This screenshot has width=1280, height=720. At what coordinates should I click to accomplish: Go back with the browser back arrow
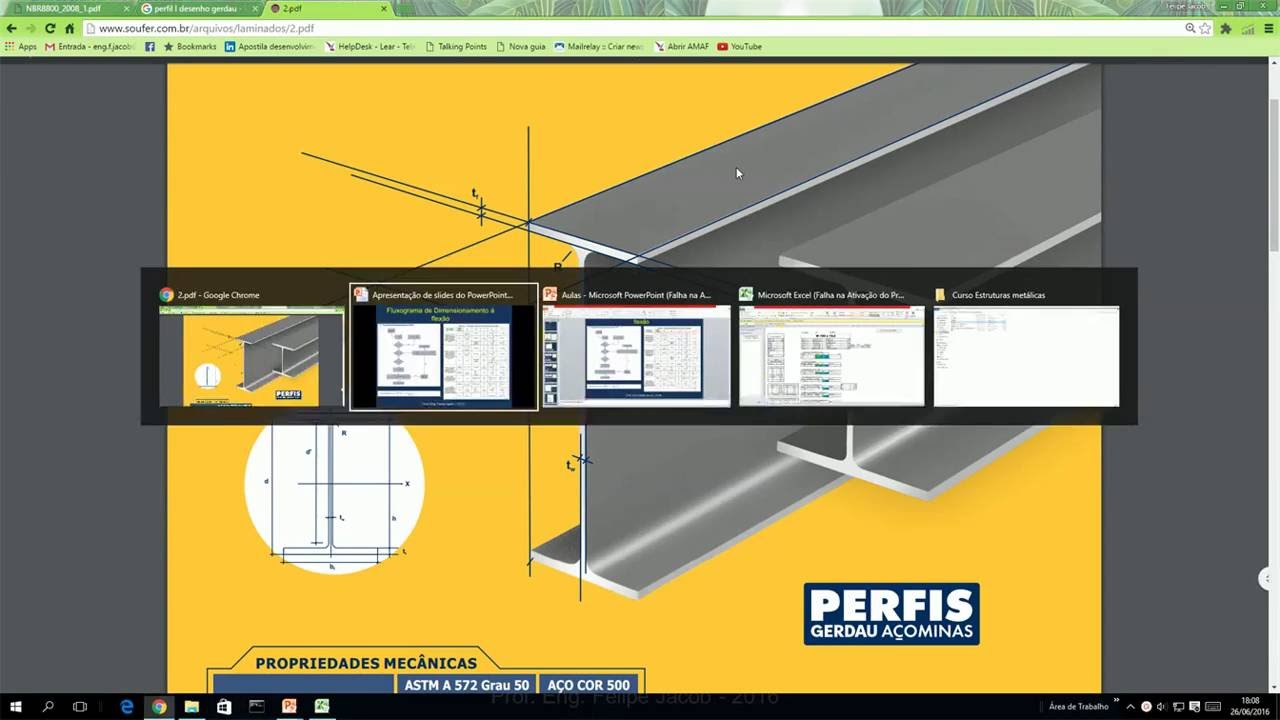pyautogui.click(x=12, y=28)
